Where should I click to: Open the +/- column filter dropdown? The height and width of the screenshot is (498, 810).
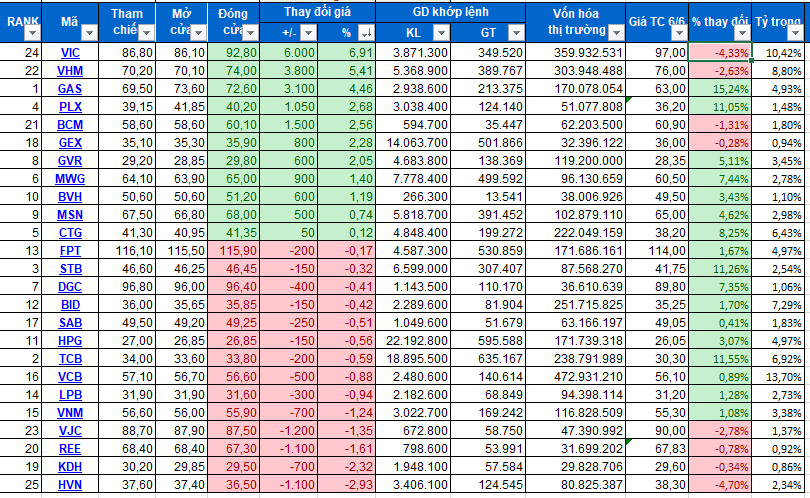coord(308,33)
